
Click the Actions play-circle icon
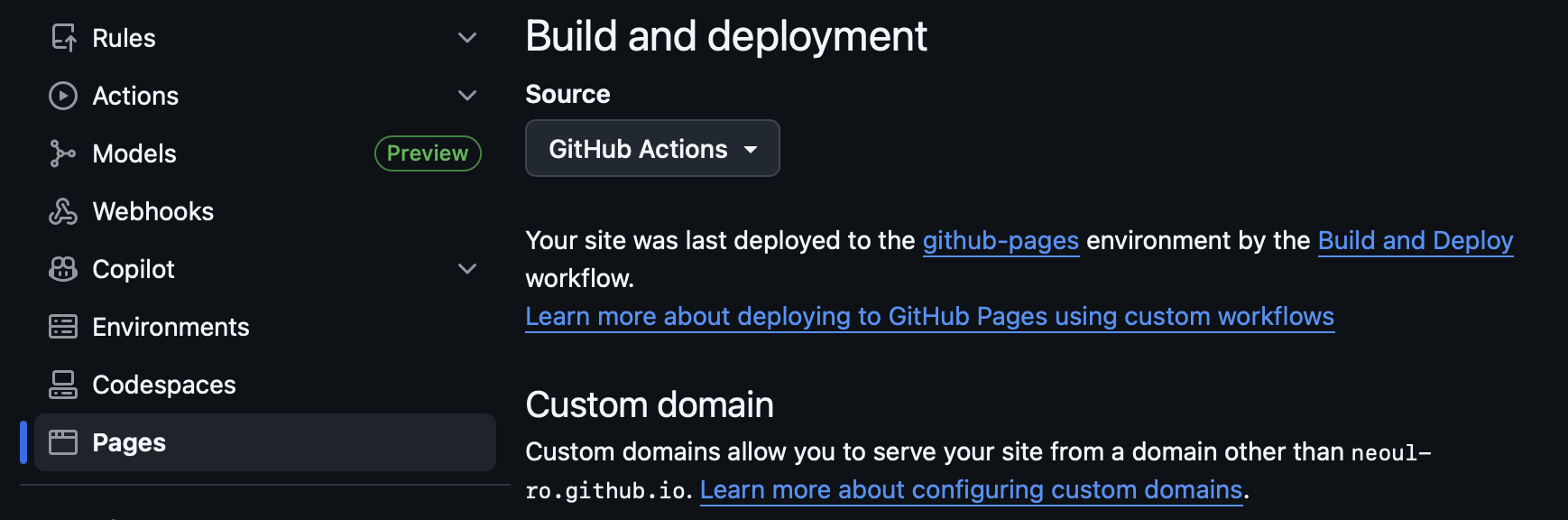[63, 96]
